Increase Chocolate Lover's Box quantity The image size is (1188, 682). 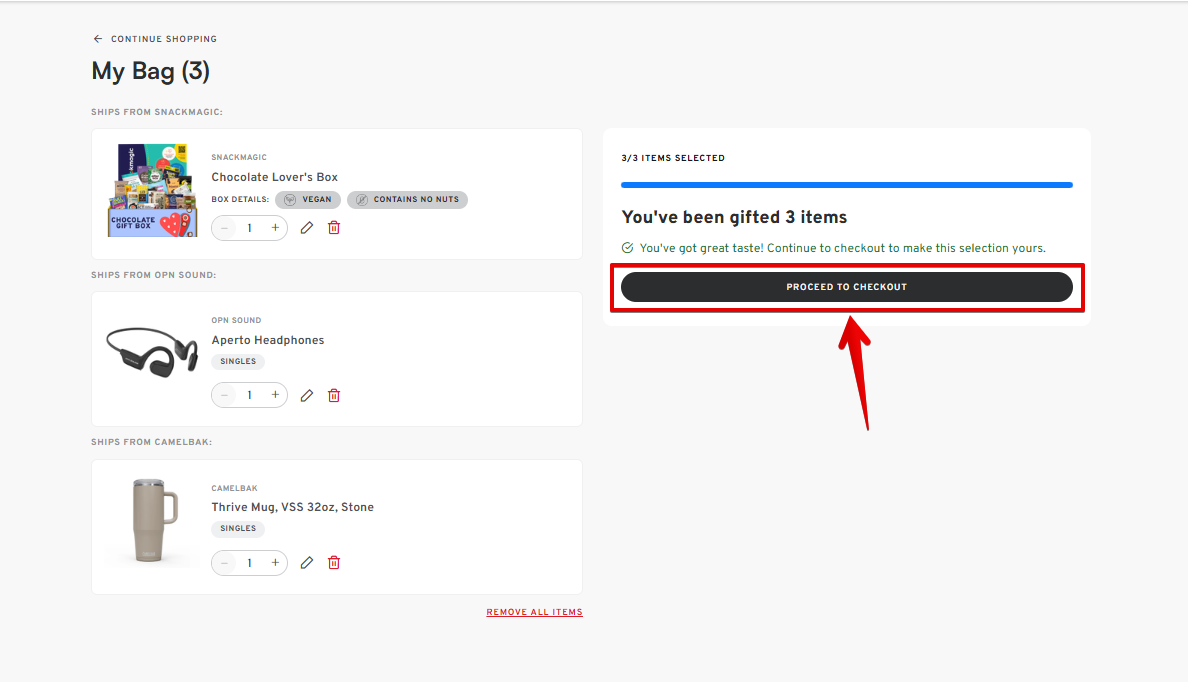tap(275, 228)
